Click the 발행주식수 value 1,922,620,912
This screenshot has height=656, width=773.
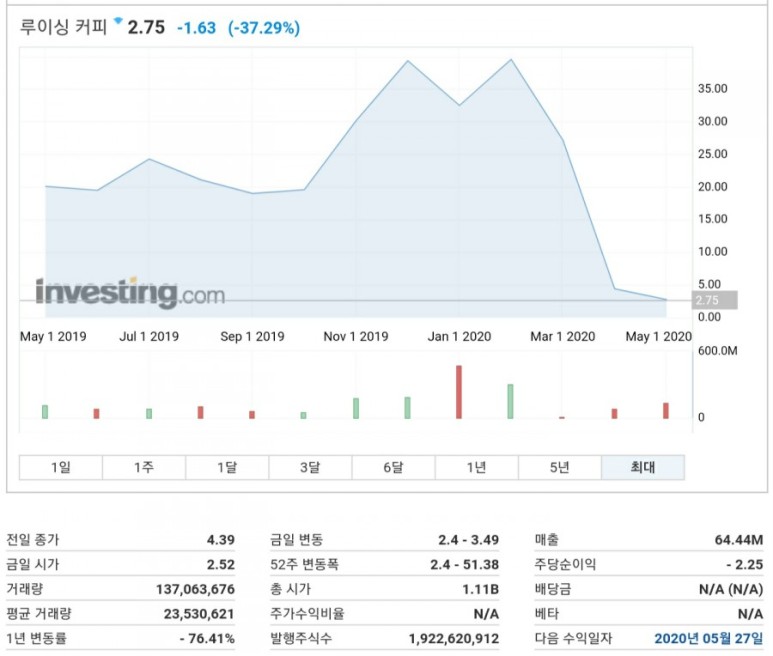(454, 638)
